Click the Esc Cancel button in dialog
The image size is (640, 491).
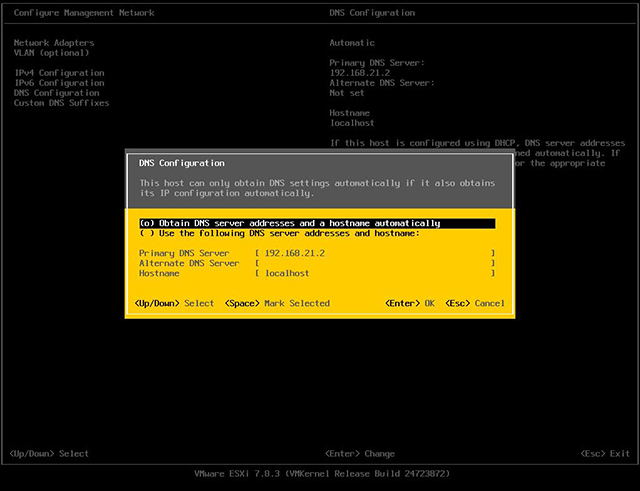point(475,304)
